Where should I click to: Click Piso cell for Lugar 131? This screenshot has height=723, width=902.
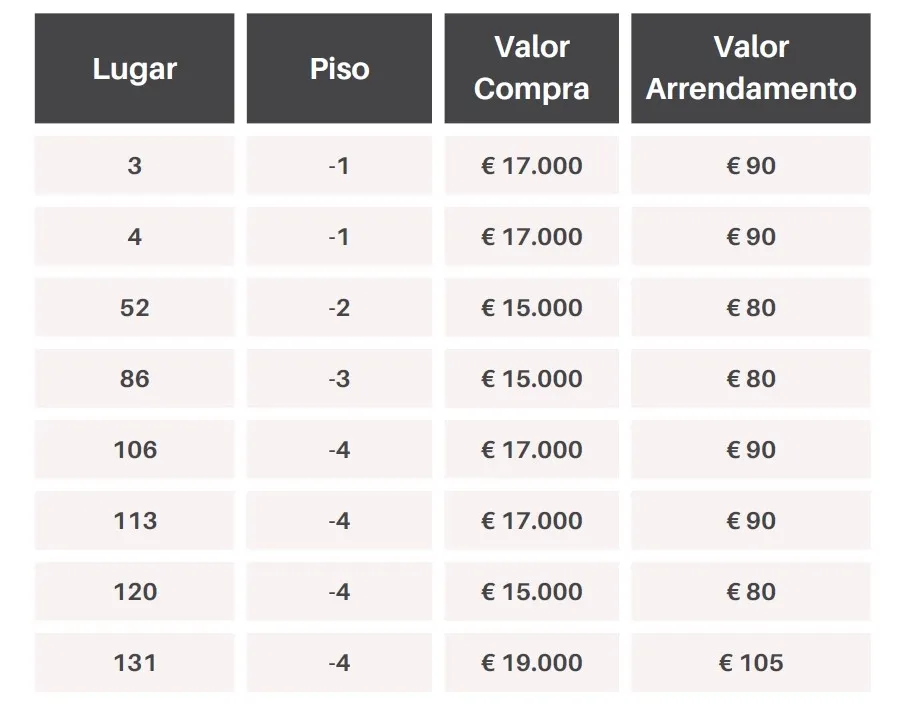coord(339,663)
